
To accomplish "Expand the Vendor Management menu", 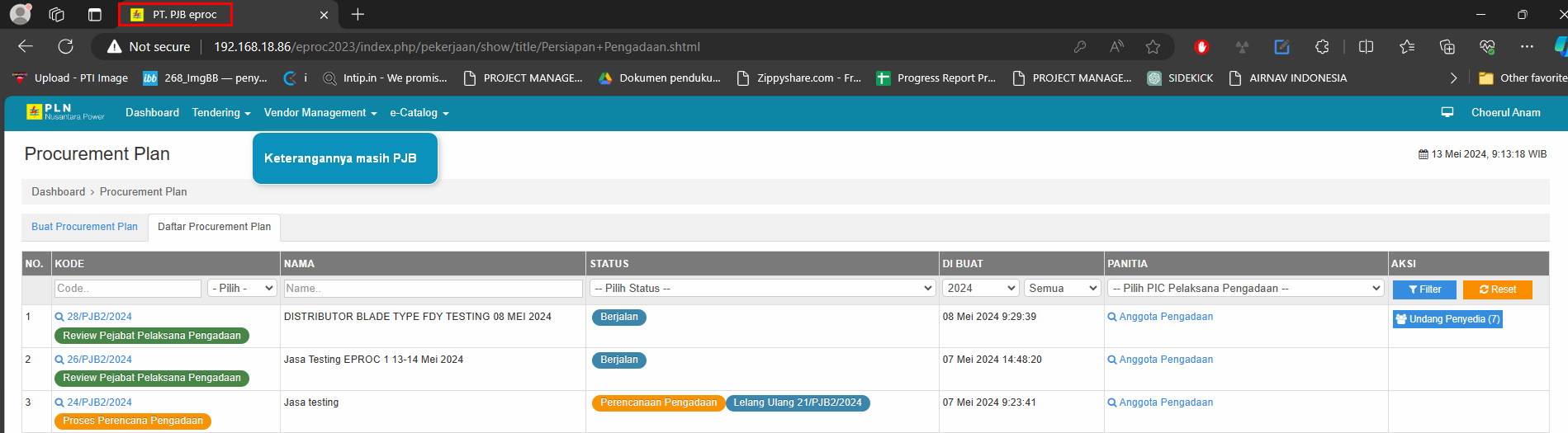I will click(320, 113).
